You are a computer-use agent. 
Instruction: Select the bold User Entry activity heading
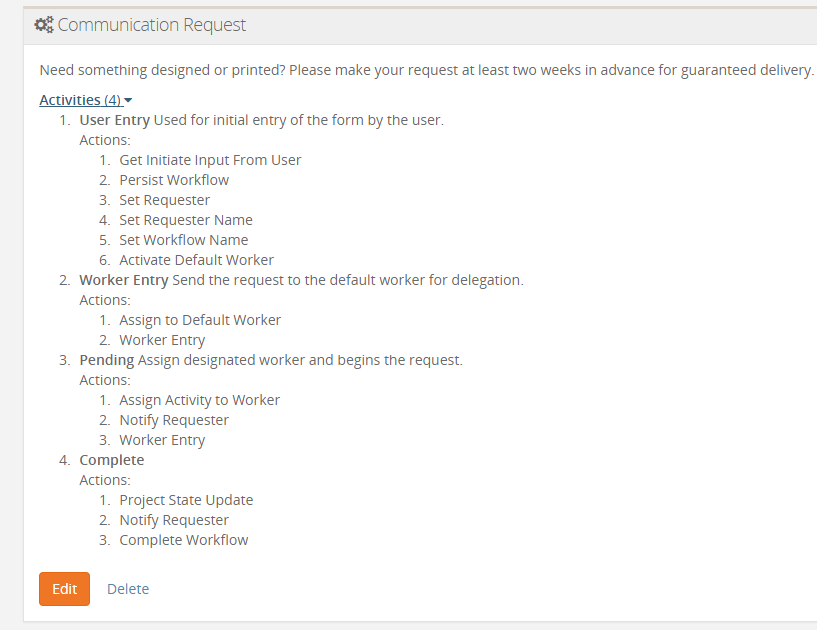pos(114,120)
